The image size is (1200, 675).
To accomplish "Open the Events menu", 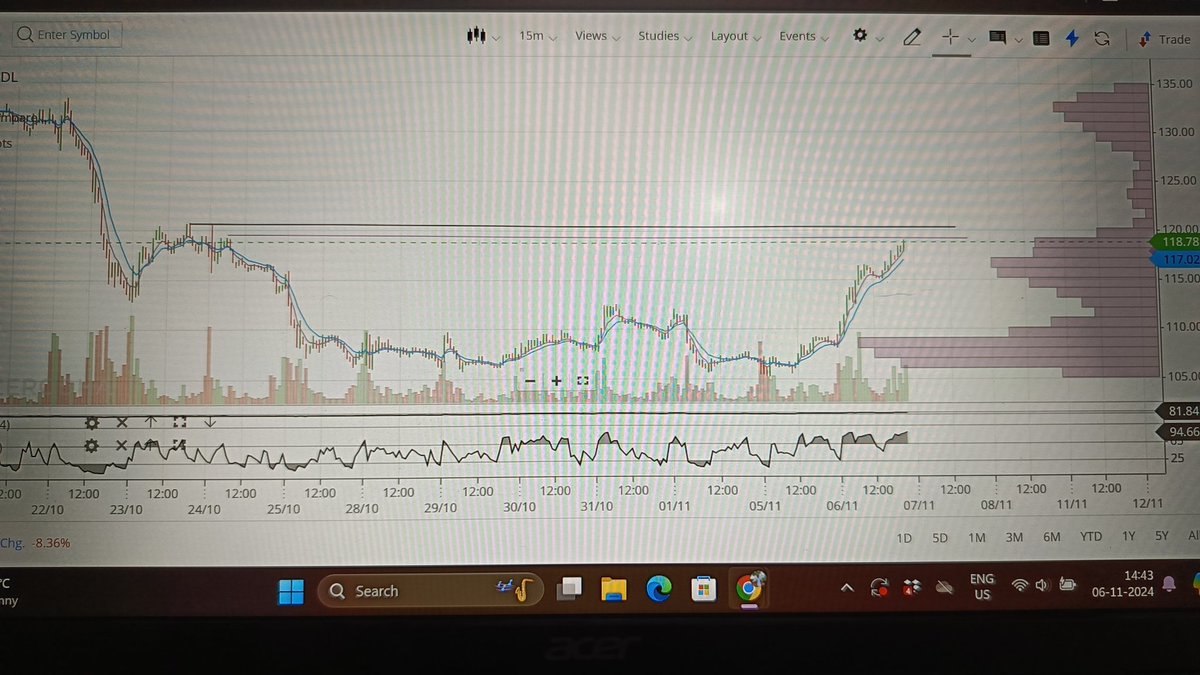I will click(796, 36).
